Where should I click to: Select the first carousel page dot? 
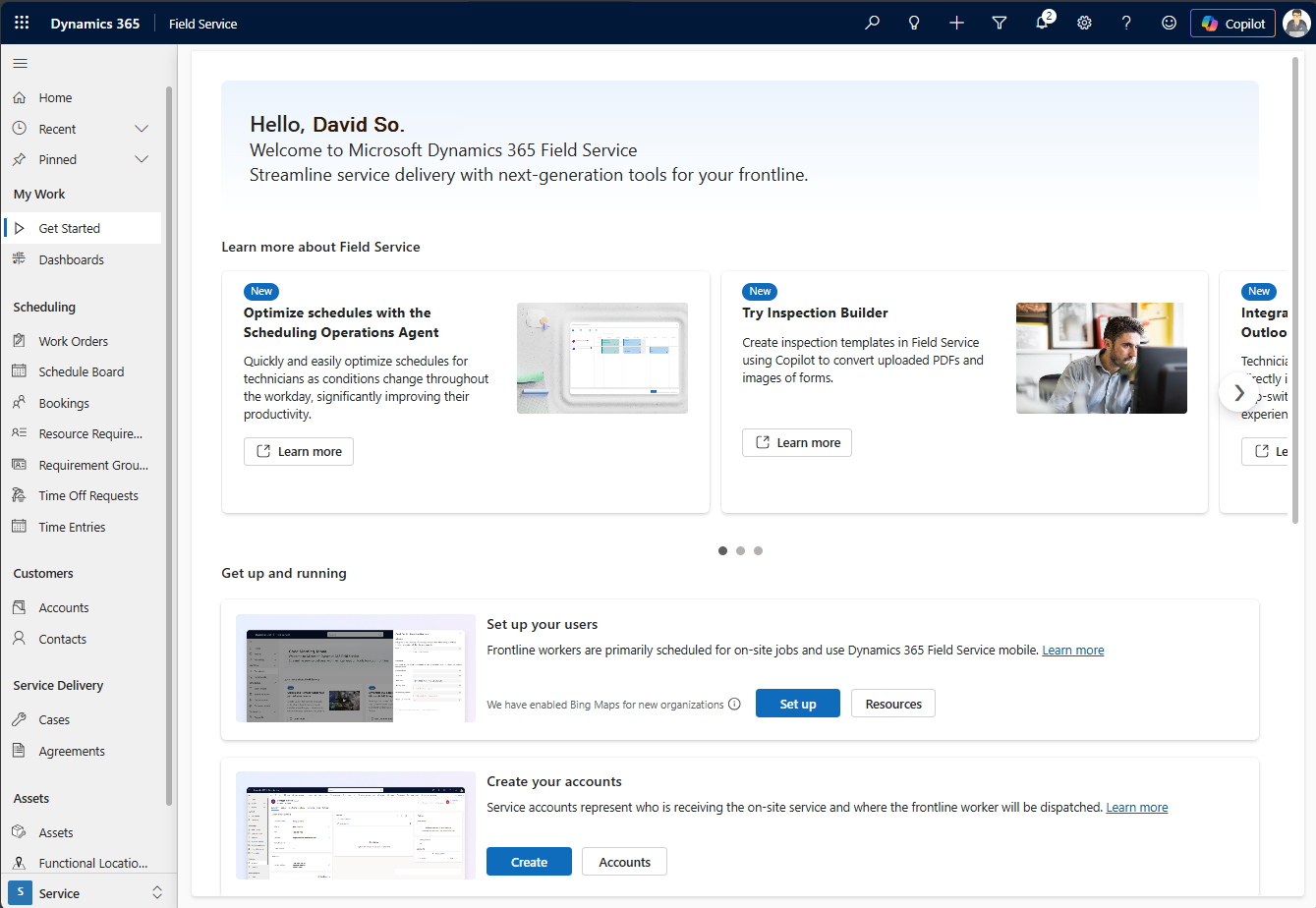click(x=722, y=550)
